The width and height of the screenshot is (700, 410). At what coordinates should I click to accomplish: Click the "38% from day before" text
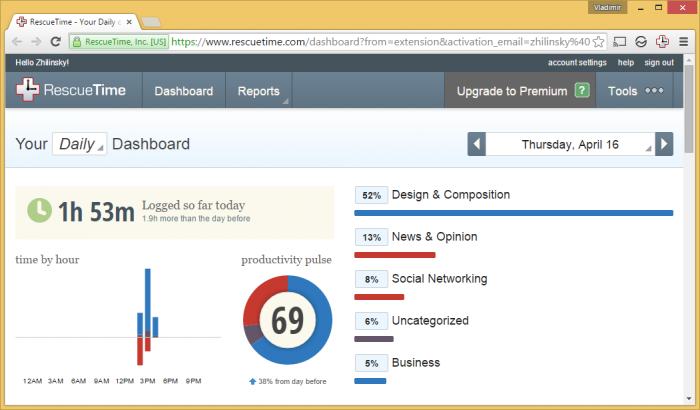tap(292, 381)
